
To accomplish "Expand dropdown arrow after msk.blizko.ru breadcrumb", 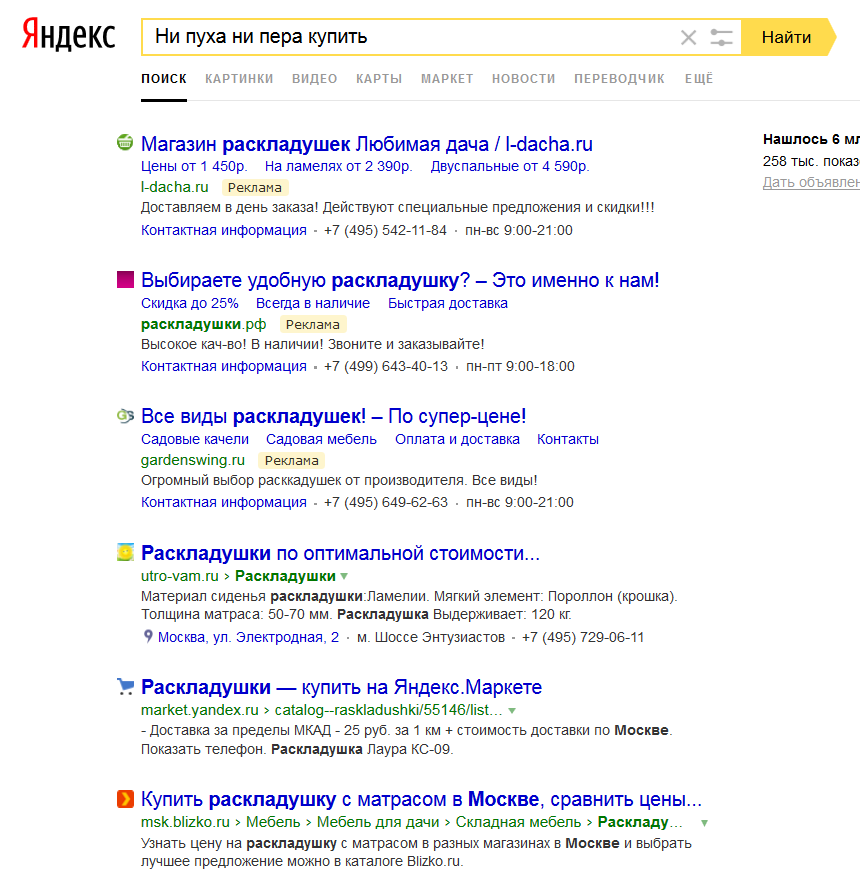I will 704,823.
